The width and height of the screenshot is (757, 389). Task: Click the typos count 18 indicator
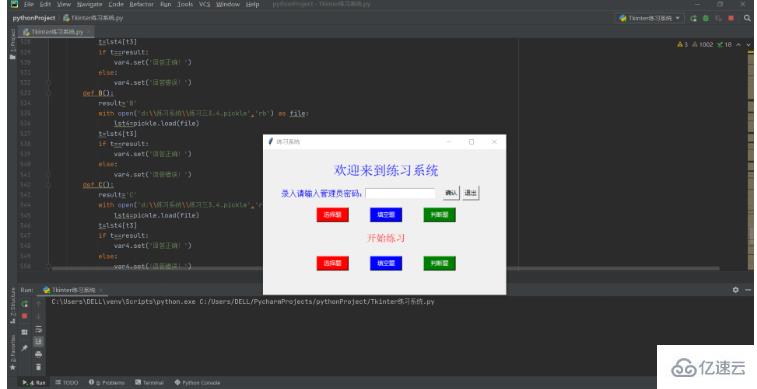pos(724,44)
